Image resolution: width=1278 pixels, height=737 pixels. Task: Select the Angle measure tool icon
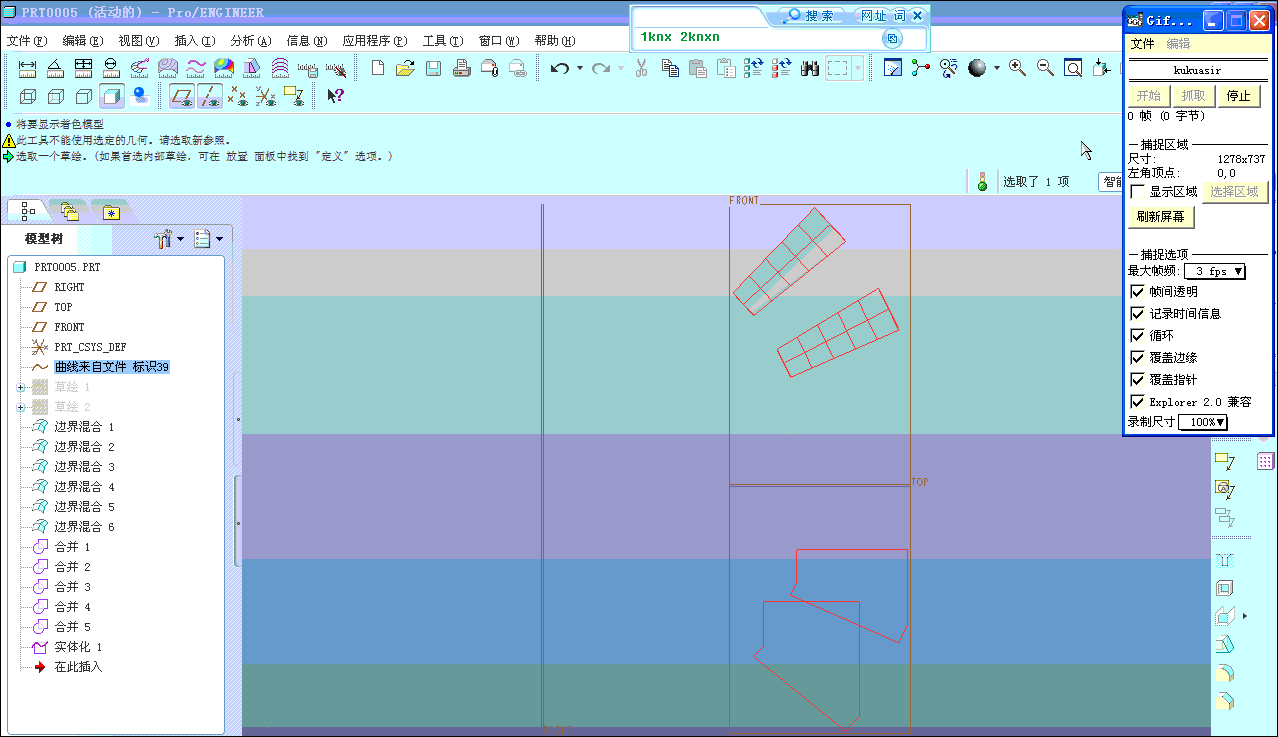tap(55, 68)
